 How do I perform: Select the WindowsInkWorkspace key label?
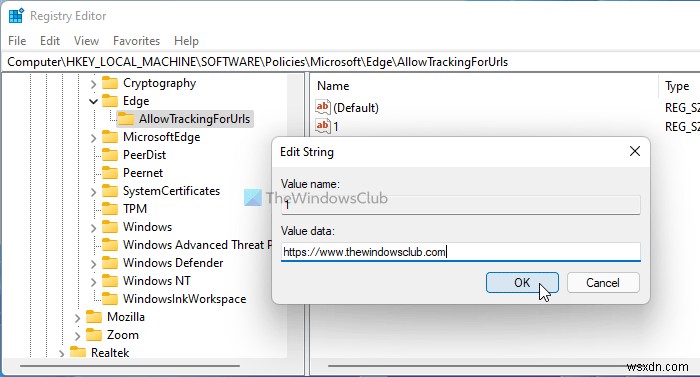(x=184, y=299)
